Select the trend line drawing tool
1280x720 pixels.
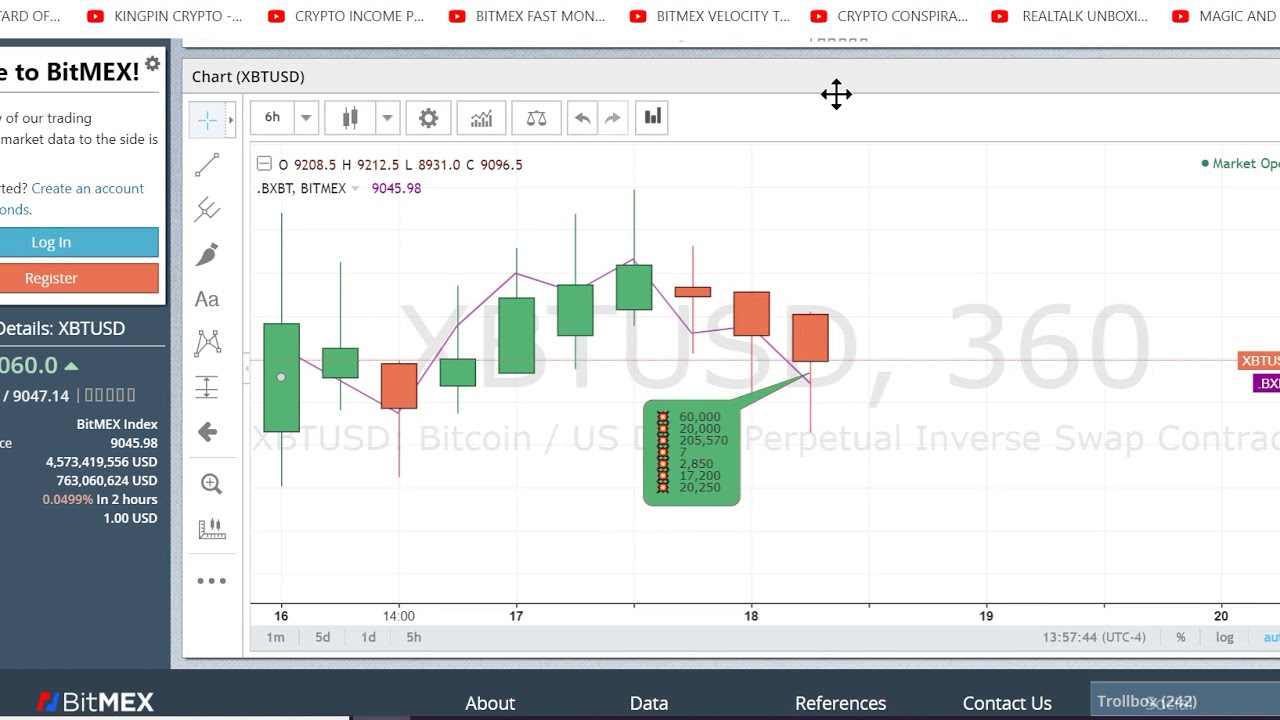coord(207,165)
